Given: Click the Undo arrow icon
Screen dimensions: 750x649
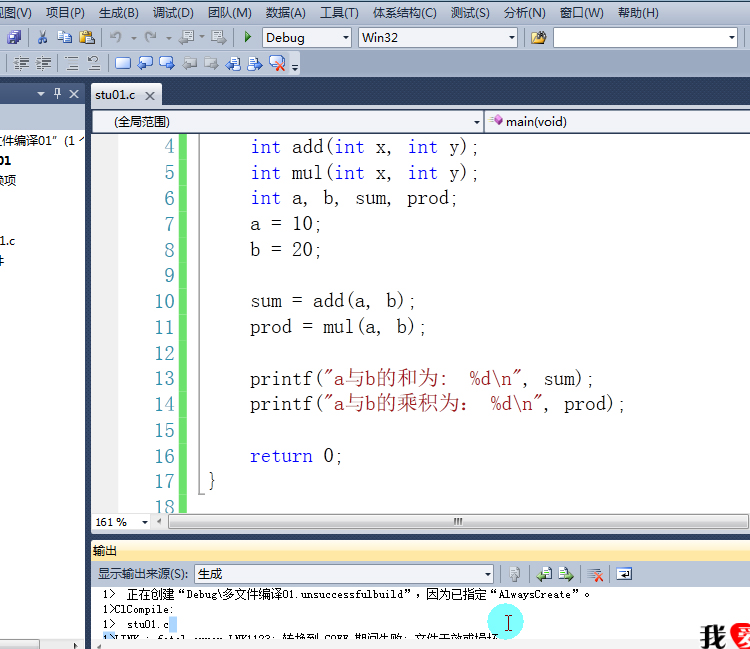Looking at the screenshot, I should (116, 37).
